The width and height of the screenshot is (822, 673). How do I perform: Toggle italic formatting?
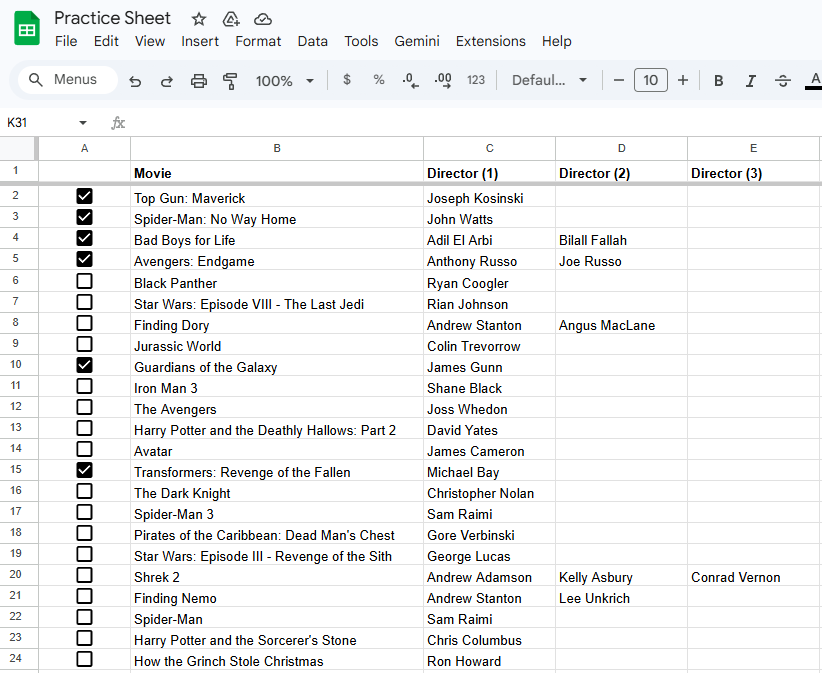point(751,80)
